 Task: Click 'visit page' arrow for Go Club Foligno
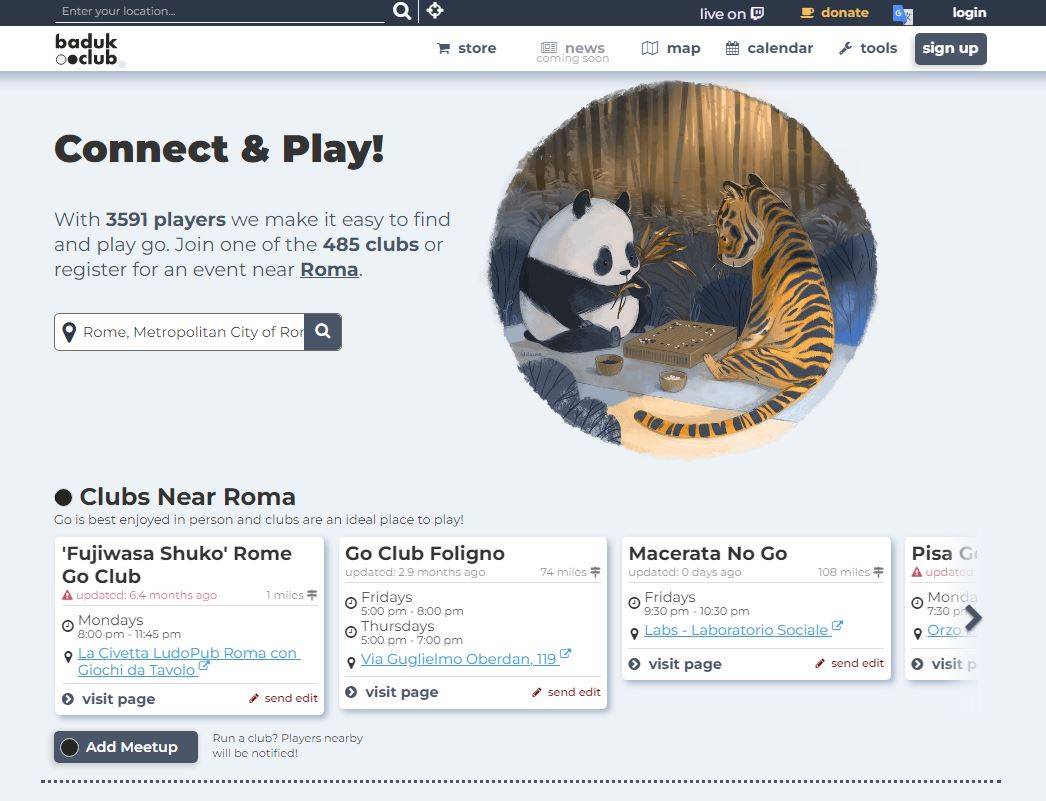tap(350, 691)
